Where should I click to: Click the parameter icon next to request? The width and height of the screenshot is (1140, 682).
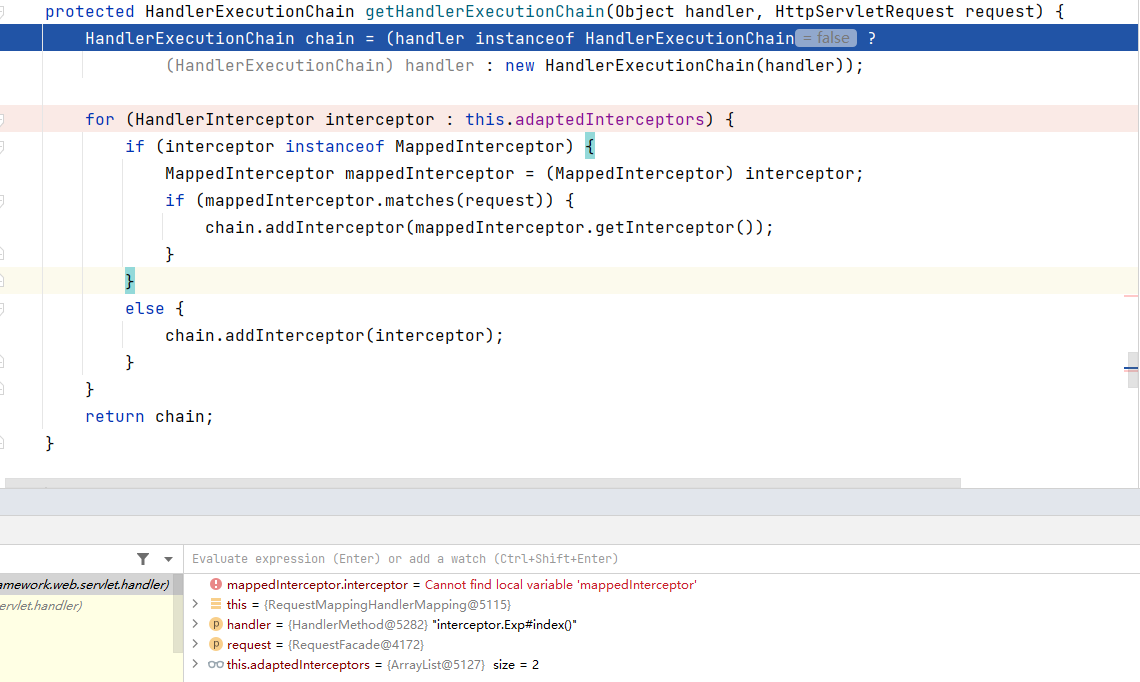216,645
